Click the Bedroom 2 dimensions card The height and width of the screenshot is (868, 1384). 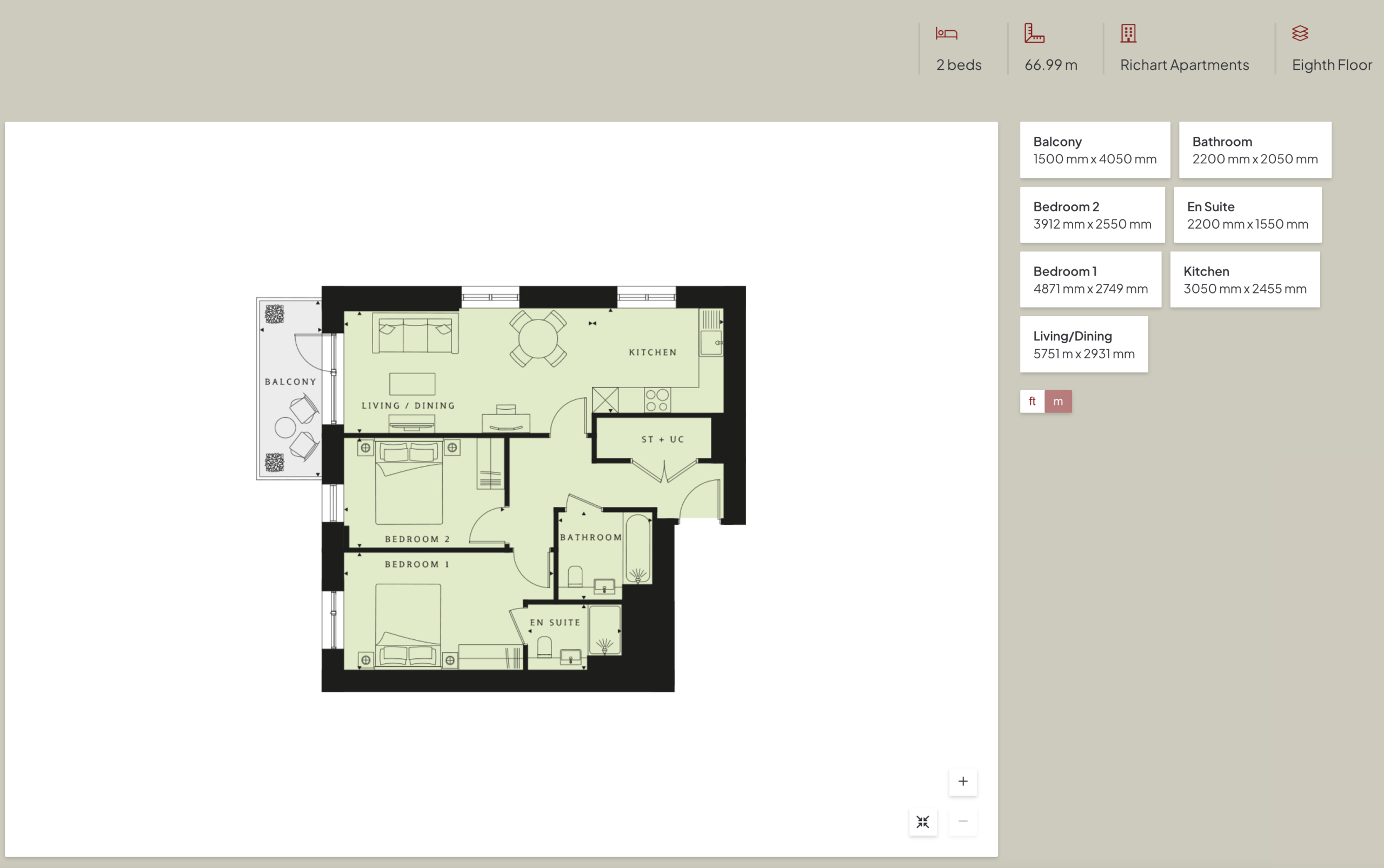[x=1092, y=215]
